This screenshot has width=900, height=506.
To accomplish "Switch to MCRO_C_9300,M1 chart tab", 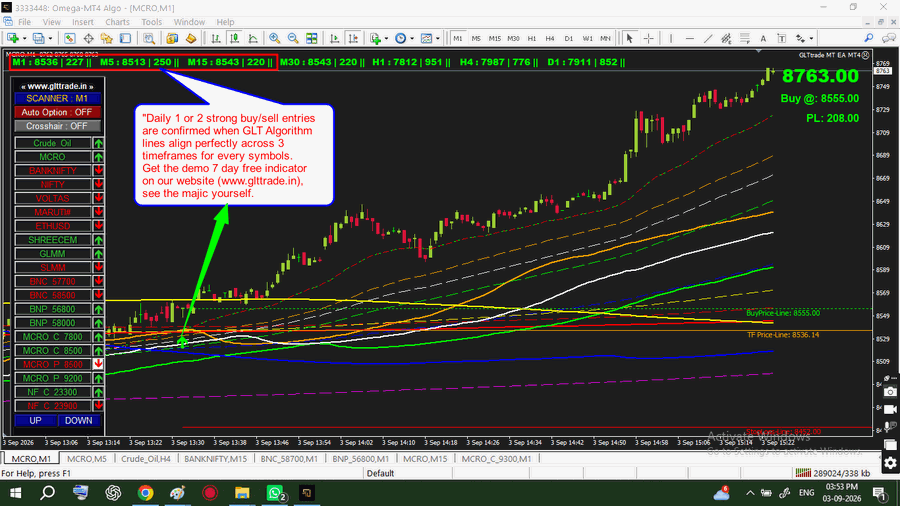I will [496, 459].
